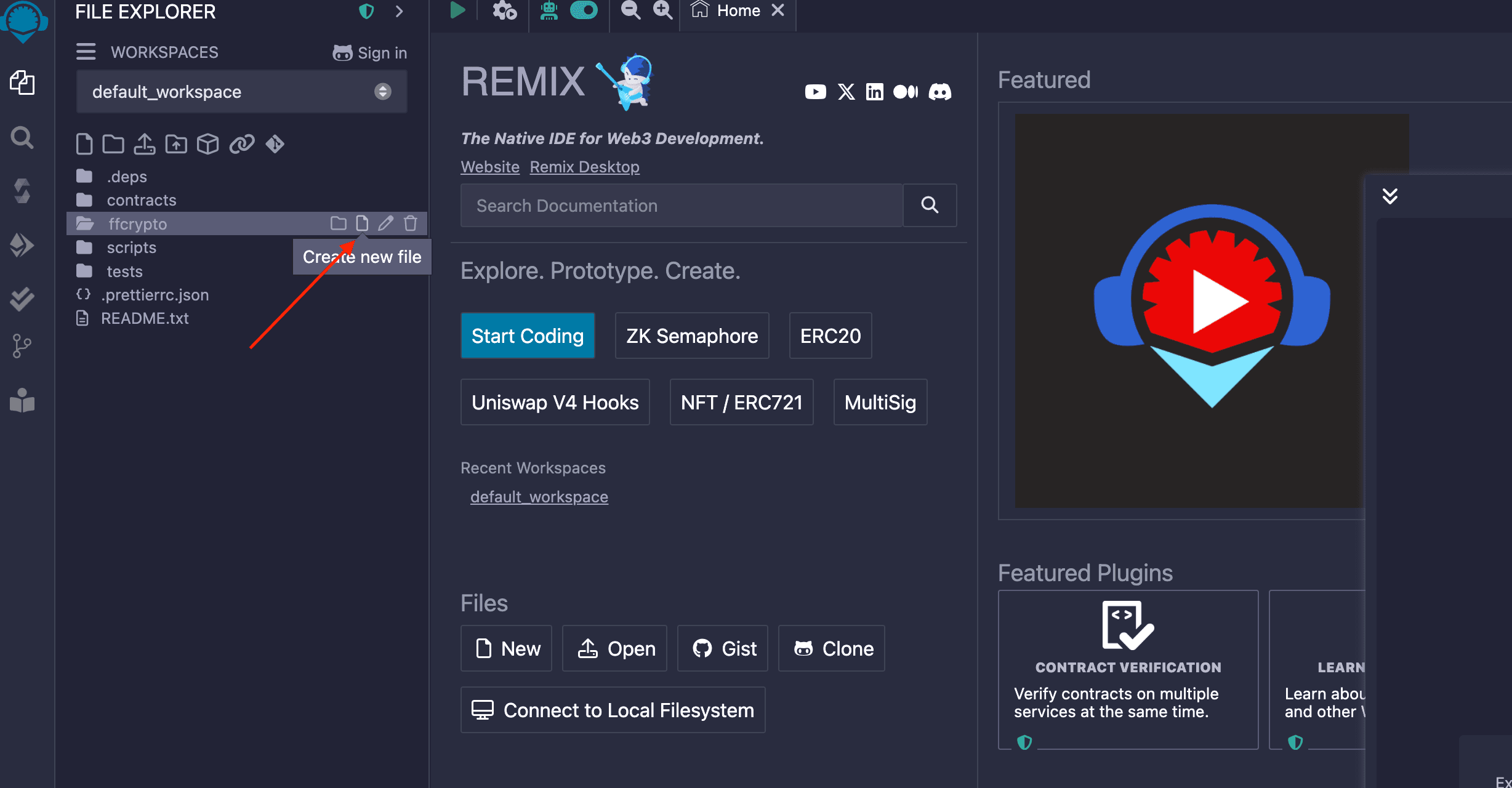Click the IPFS cube import icon
The height and width of the screenshot is (788, 1512).
208,144
